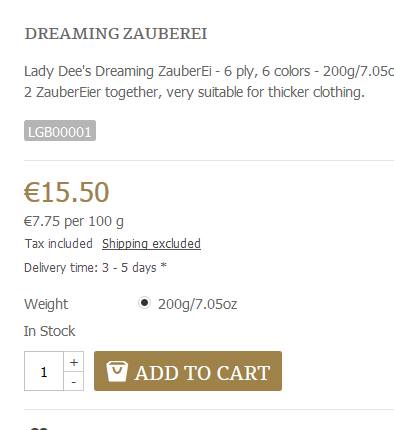Click into the quantity input field
The image size is (394, 430).
coord(44,371)
